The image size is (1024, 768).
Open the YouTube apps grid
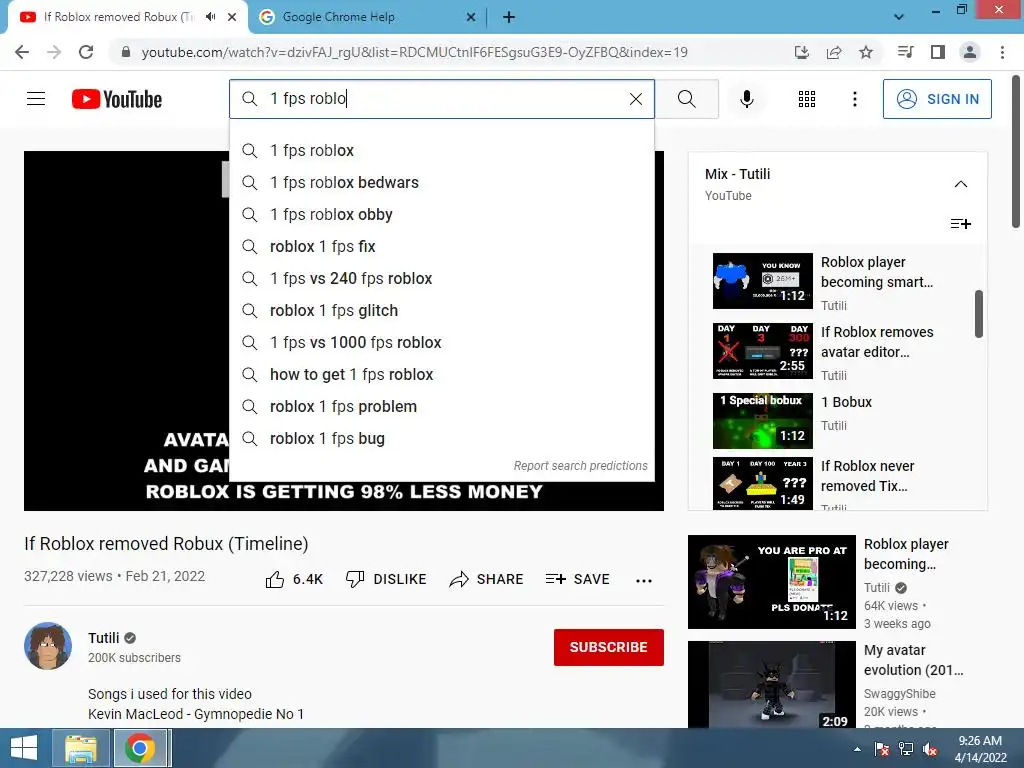[x=807, y=99]
